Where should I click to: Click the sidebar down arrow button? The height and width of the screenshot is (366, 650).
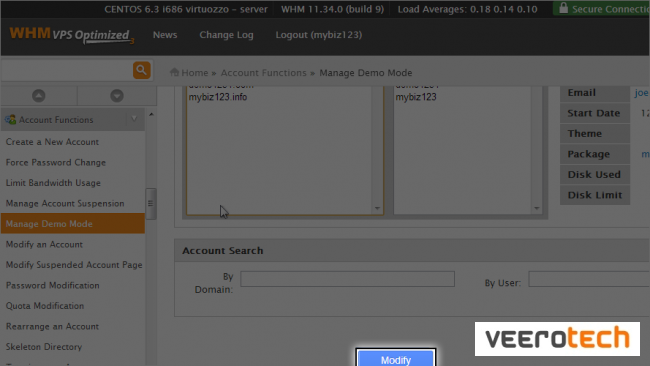[x=117, y=96]
